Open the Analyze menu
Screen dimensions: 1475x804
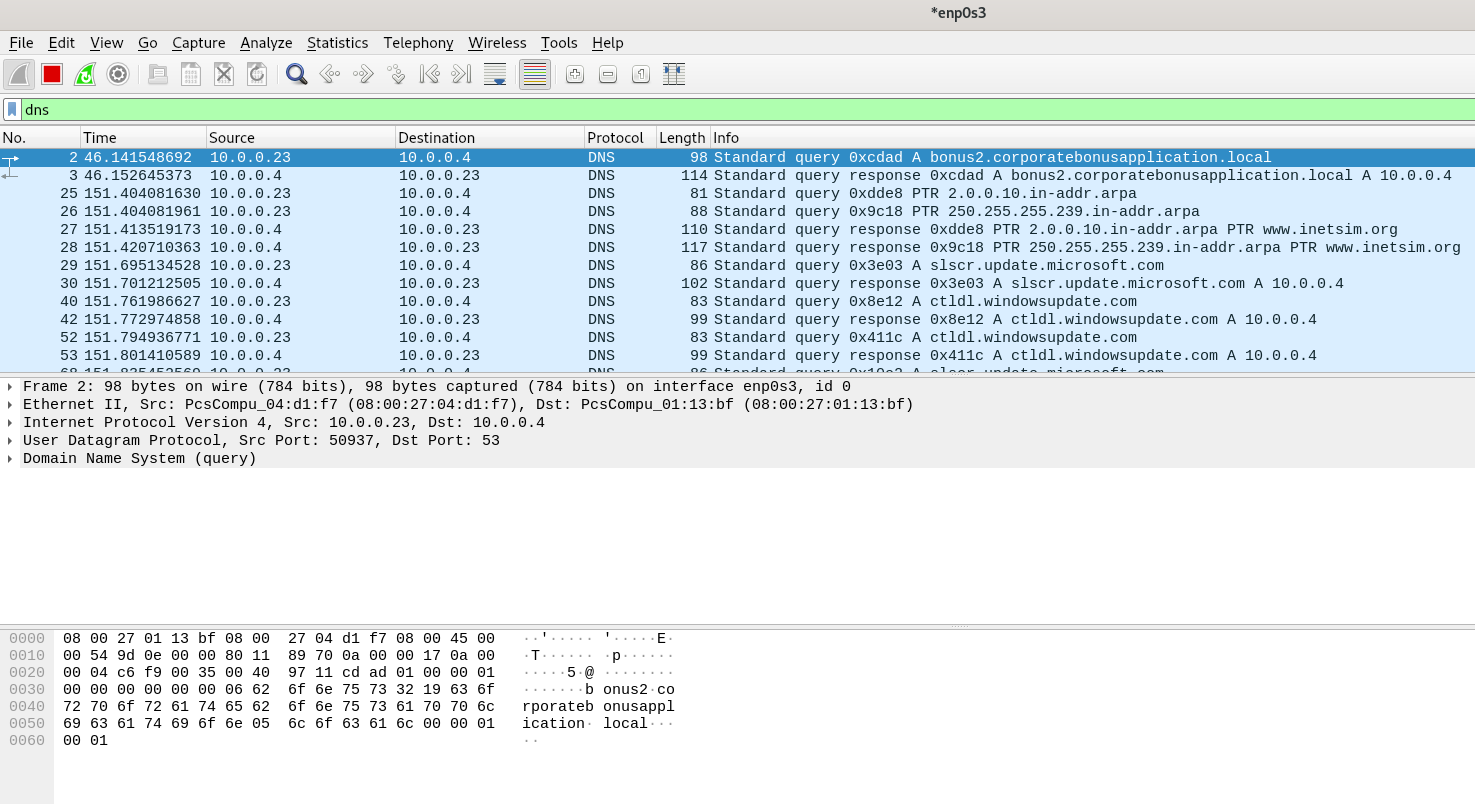(266, 43)
